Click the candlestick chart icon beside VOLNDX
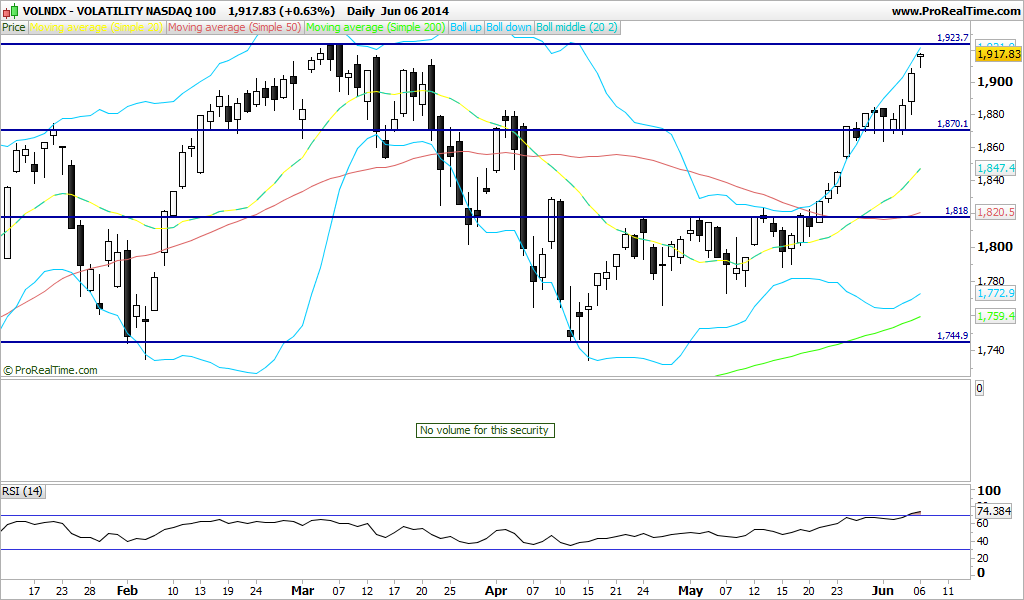This screenshot has width=1024, height=600. (11, 10)
